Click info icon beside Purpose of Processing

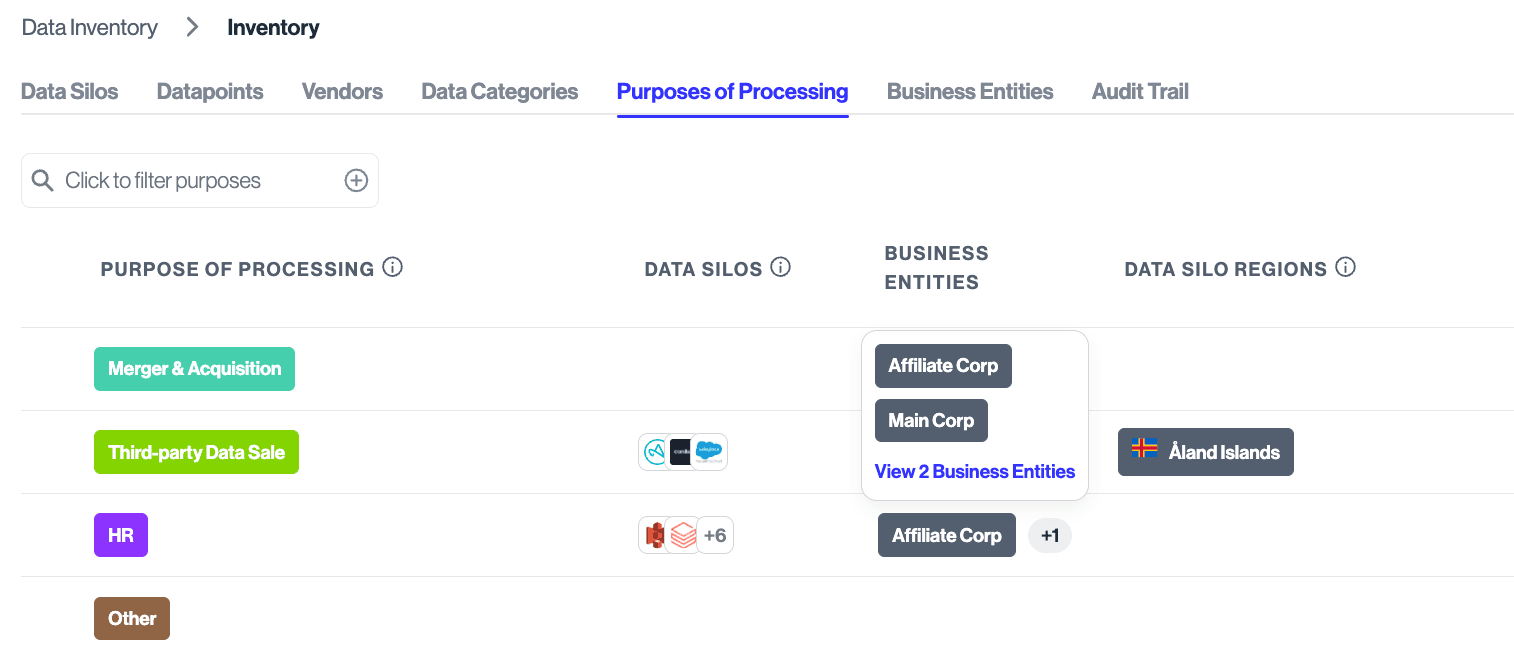coord(393,268)
